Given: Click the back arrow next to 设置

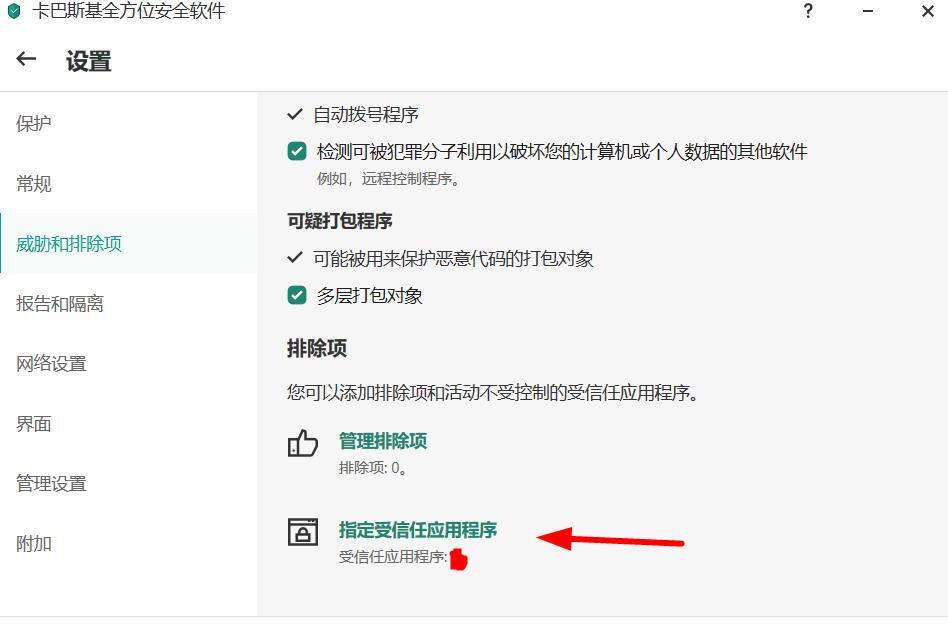Looking at the screenshot, I should pos(26,59).
